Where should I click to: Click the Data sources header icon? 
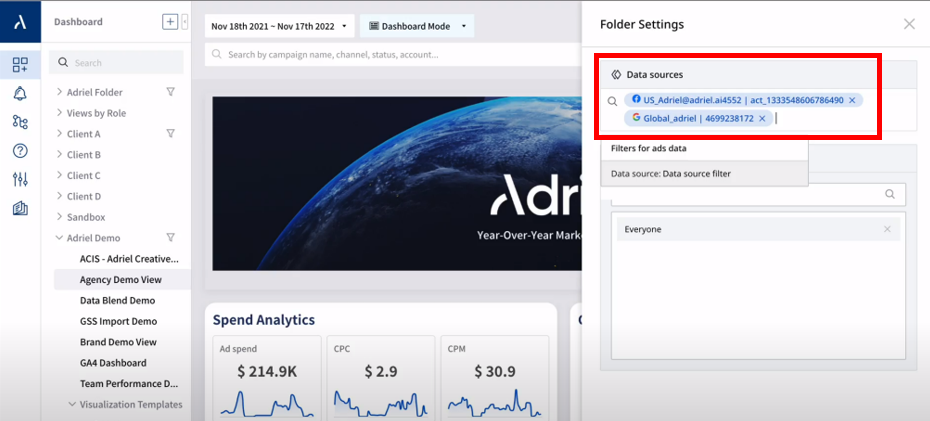(x=616, y=75)
